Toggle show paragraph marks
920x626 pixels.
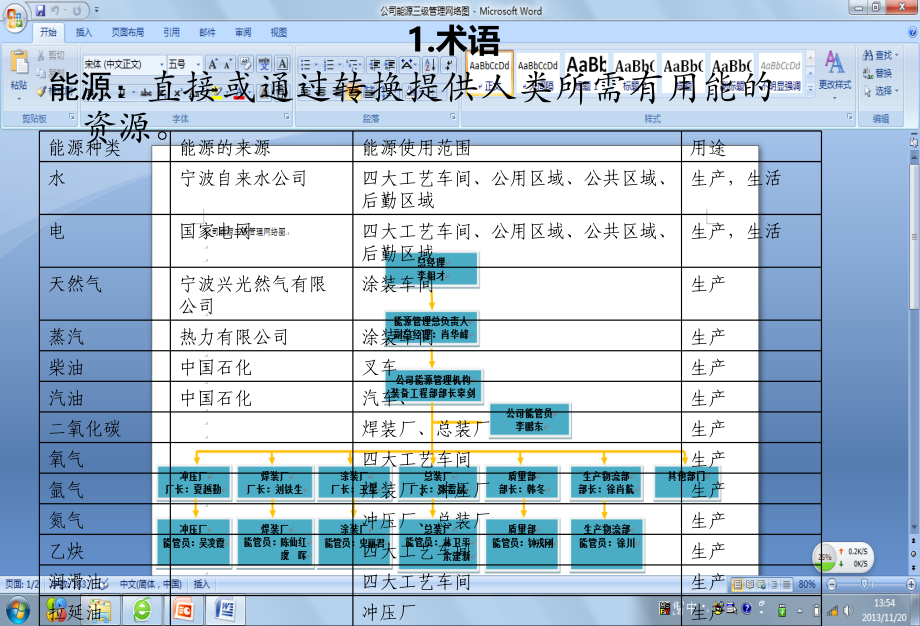point(448,65)
